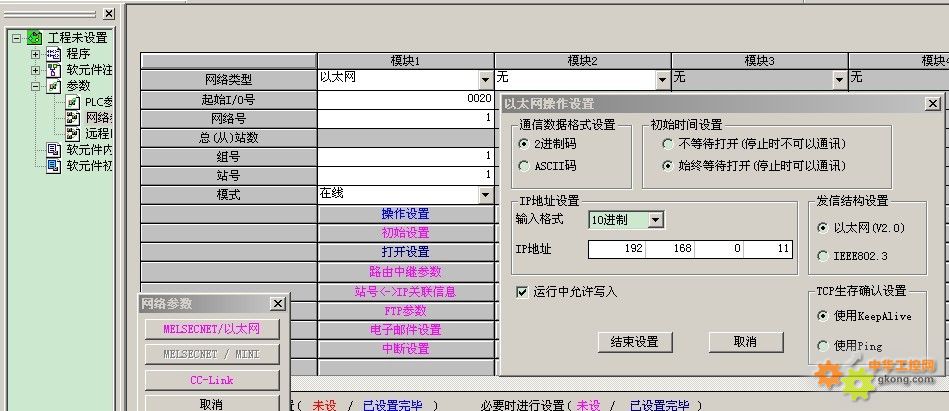Click 取消 in 以太网操作设置 dialog

point(746,342)
